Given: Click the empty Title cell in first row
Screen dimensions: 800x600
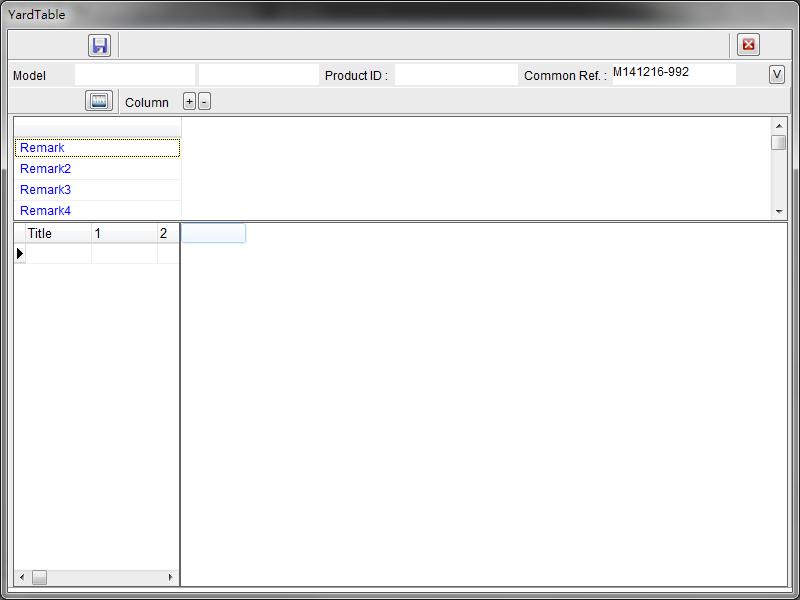Looking at the screenshot, I should (x=58, y=254).
